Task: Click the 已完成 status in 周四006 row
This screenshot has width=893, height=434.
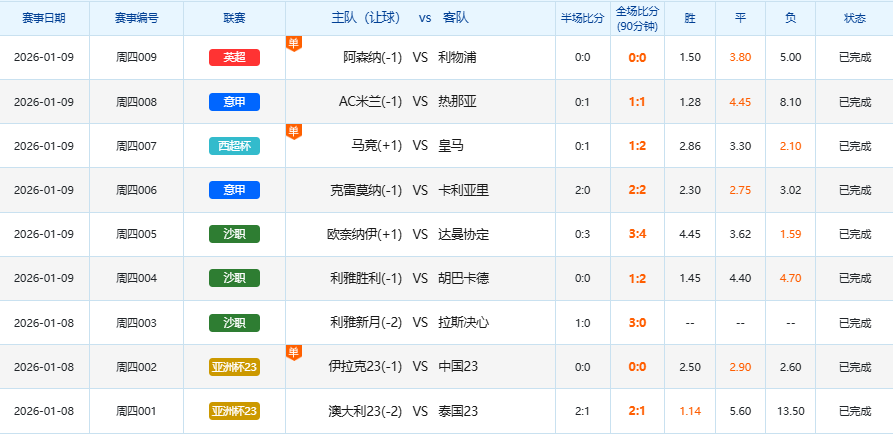Action: [854, 190]
